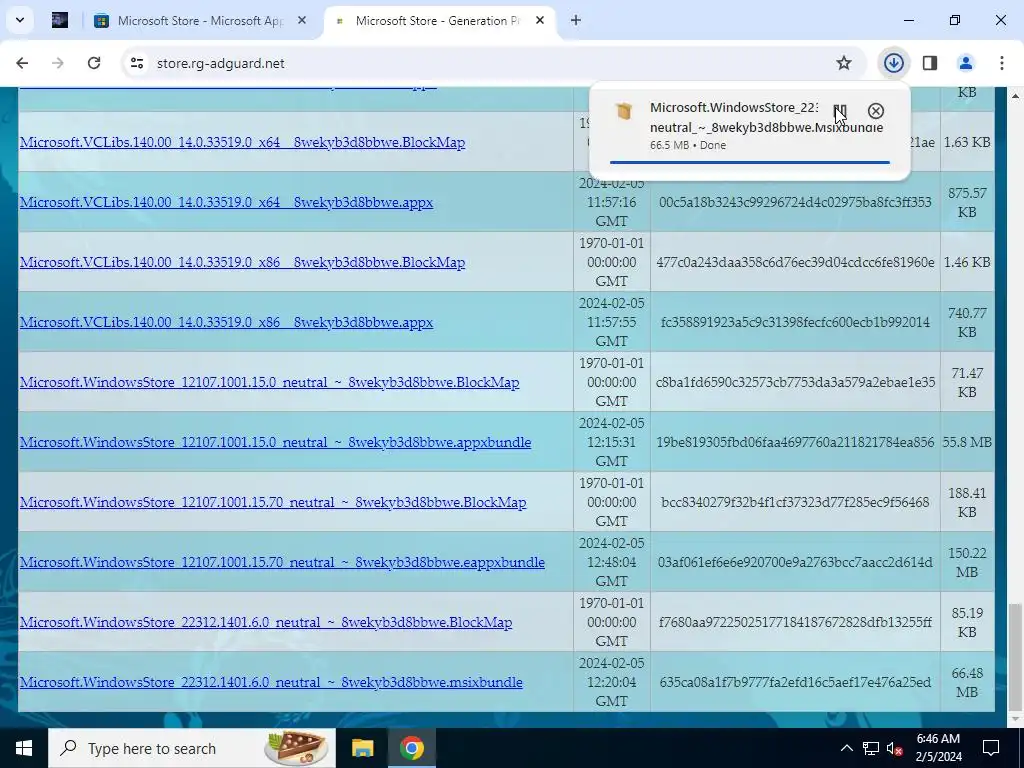Open the Chrome downloads icon
This screenshot has width=1024, height=768.
pyautogui.click(x=893, y=63)
